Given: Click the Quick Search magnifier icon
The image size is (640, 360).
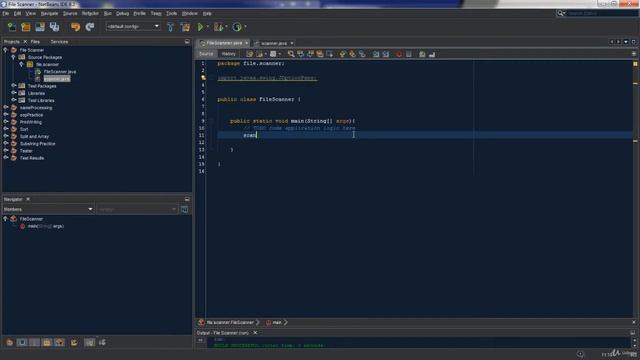Looking at the screenshot, I should [561, 13].
